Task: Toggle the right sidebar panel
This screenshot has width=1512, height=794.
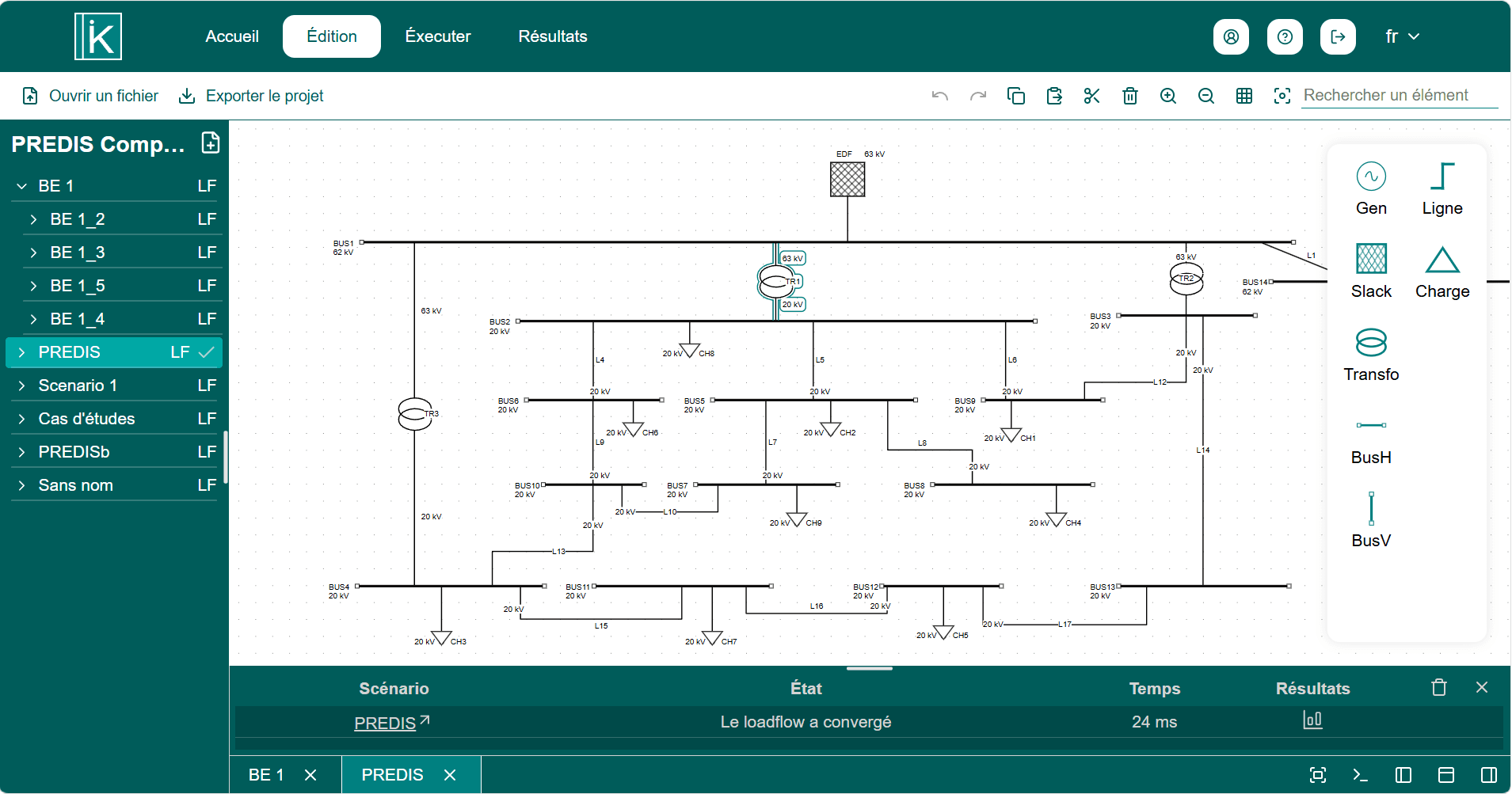Action: pyautogui.click(x=1489, y=775)
